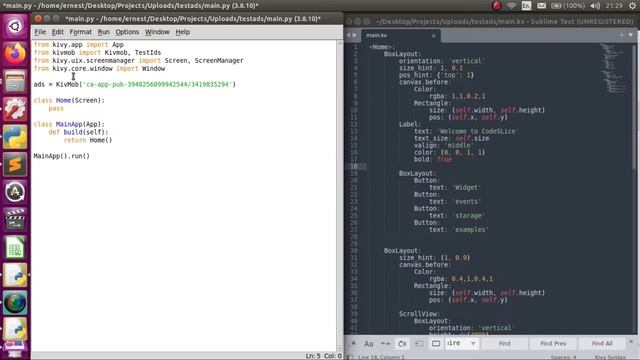Image resolution: width=640 pixels, height=360 pixels.
Task: Open LibreOffice Calc dock icon
Action: (15, 247)
